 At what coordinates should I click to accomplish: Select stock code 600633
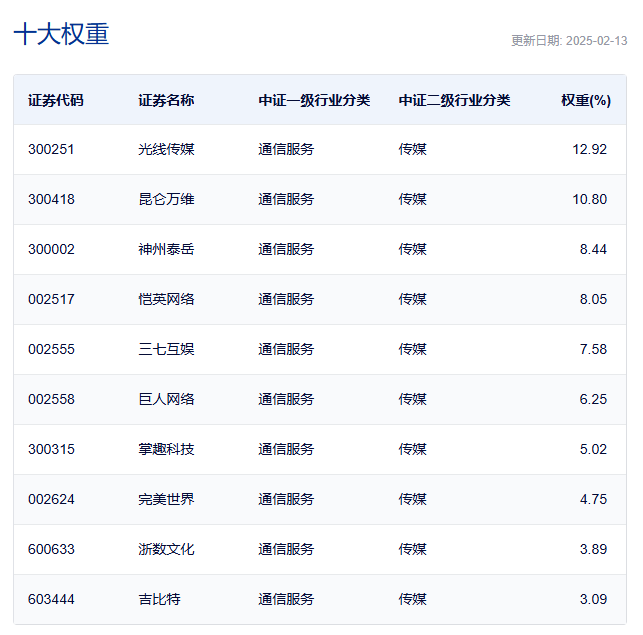tap(51, 550)
